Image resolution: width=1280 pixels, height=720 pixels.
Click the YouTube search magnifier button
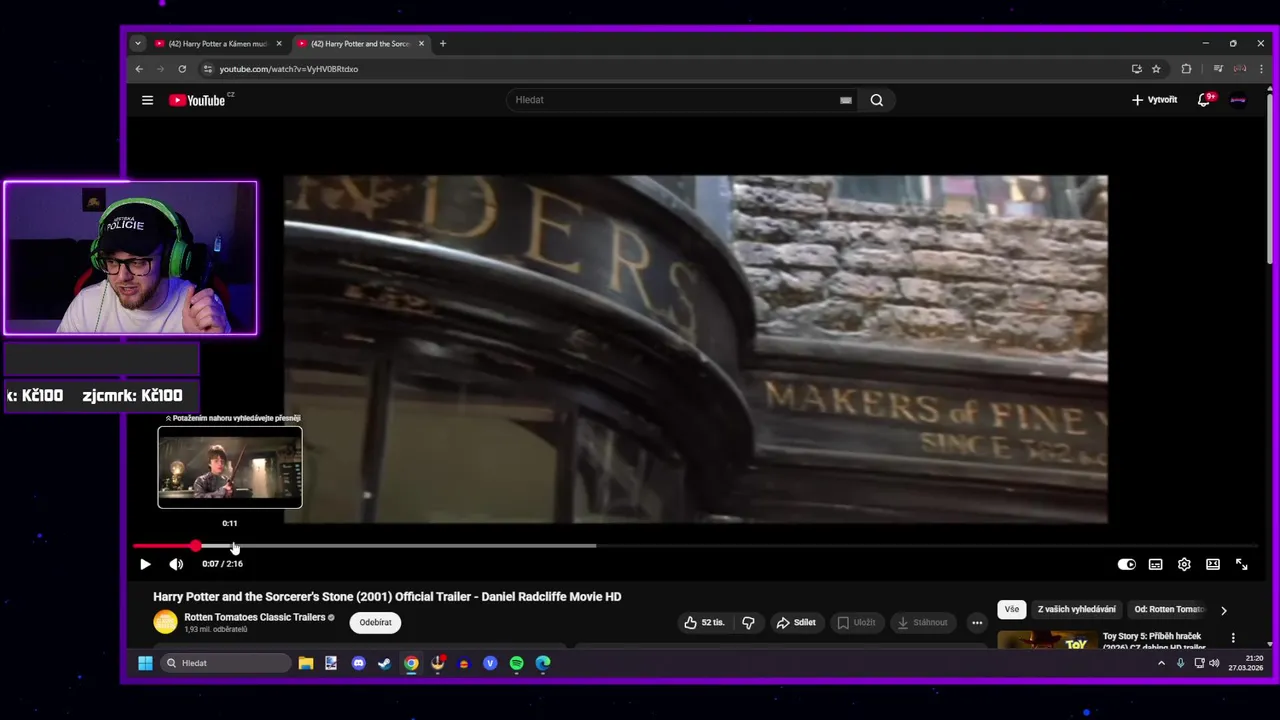click(877, 100)
